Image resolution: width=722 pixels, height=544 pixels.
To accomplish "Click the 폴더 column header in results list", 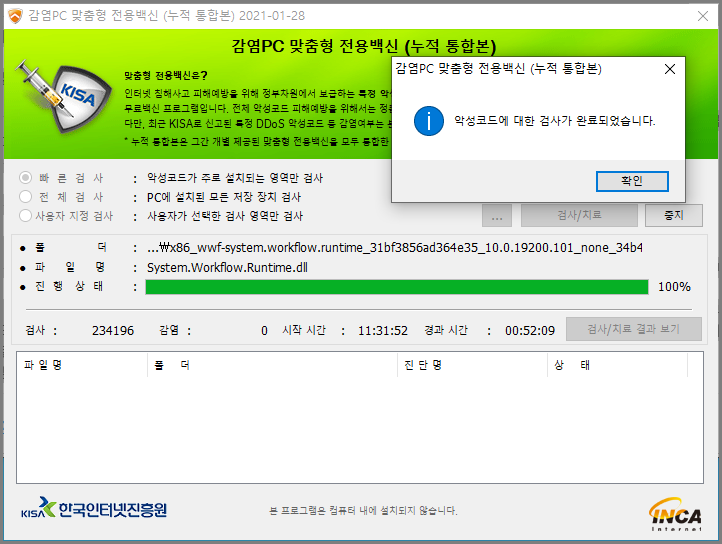I will (x=272, y=365).
